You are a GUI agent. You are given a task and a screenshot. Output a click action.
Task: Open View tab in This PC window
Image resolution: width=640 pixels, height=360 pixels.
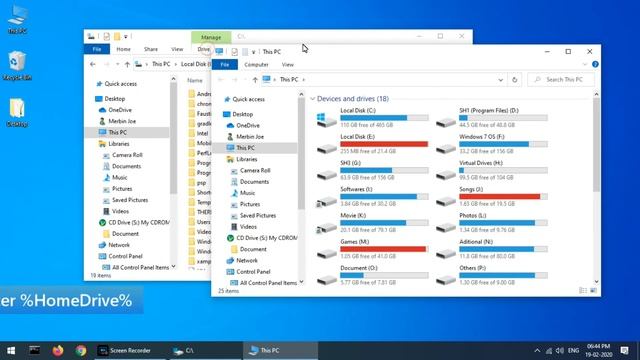click(288, 64)
